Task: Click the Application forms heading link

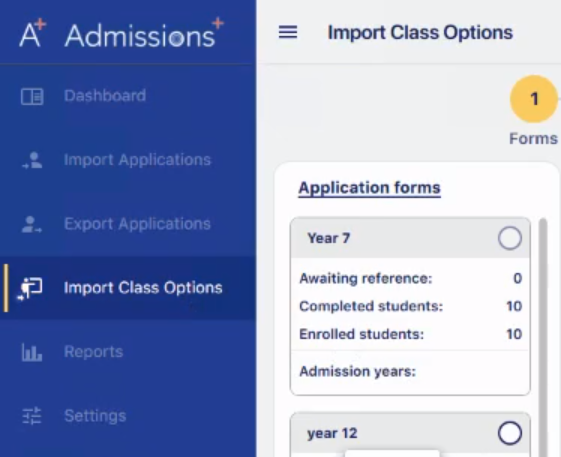Action: [x=369, y=188]
